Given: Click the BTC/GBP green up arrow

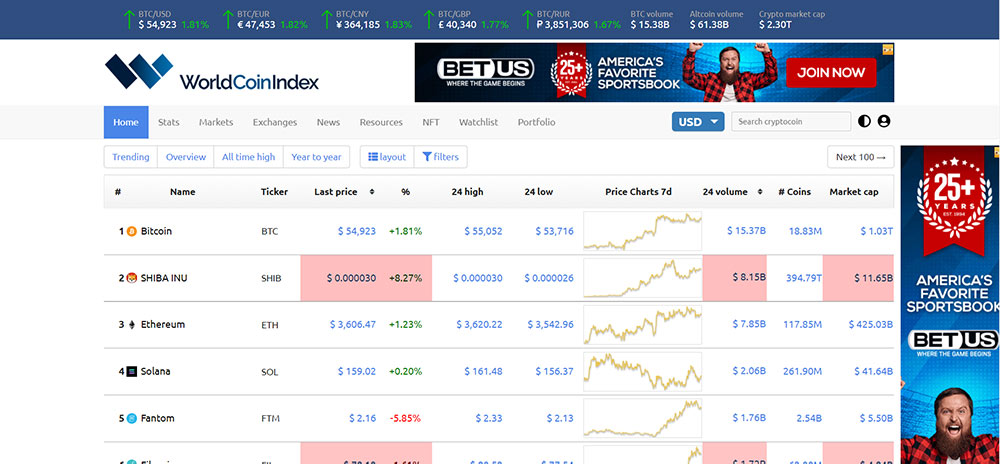Looking at the screenshot, I should [x=430, y=19].
